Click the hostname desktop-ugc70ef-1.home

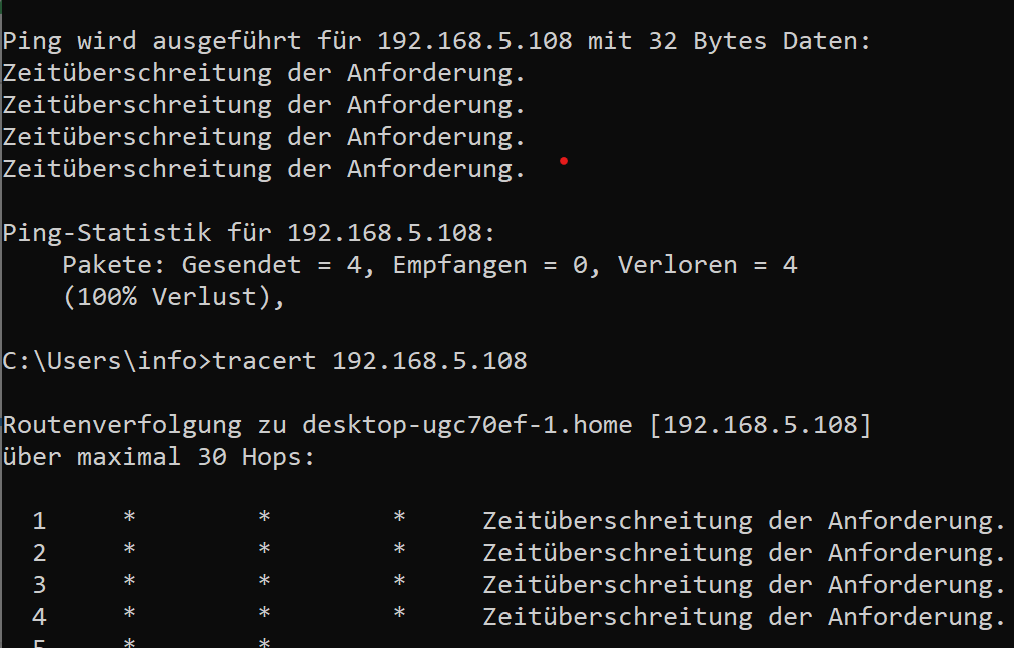pos(467,425)
